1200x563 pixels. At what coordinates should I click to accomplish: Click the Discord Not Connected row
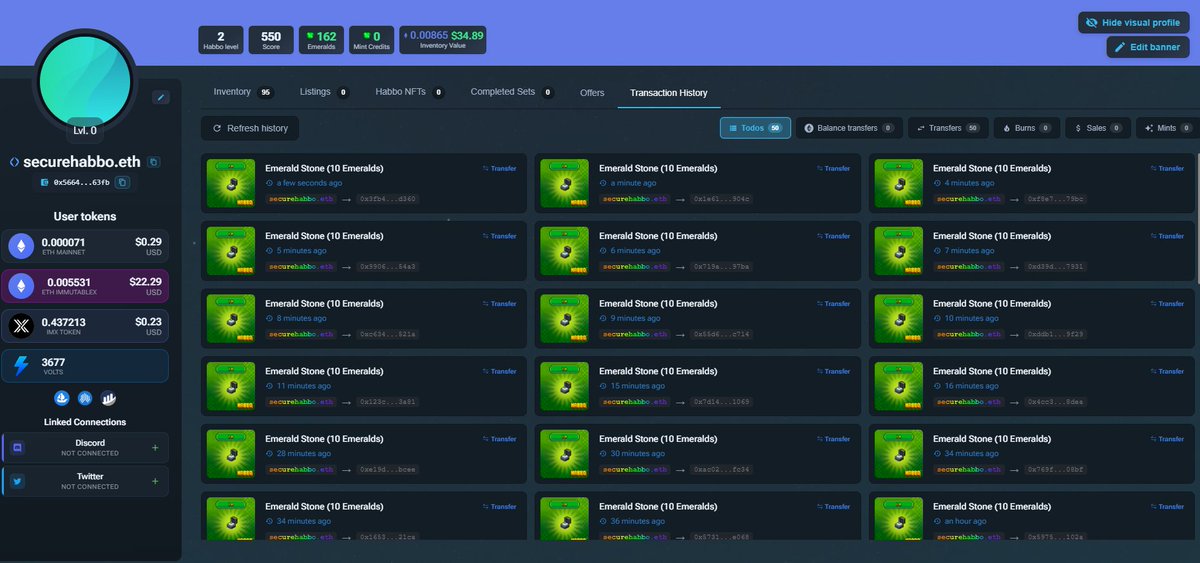click(x=85, y=447)
